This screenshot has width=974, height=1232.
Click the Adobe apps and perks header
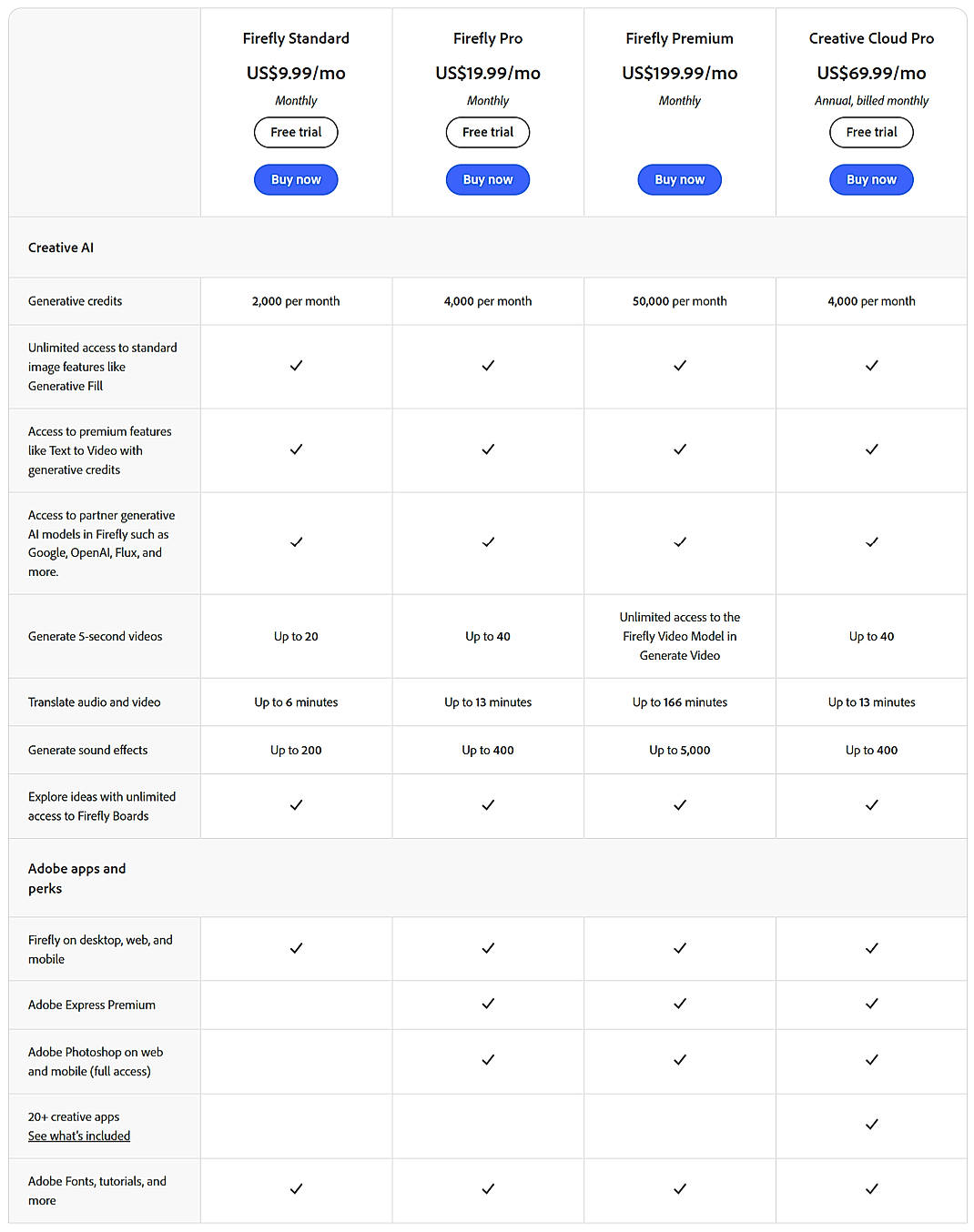77,878
